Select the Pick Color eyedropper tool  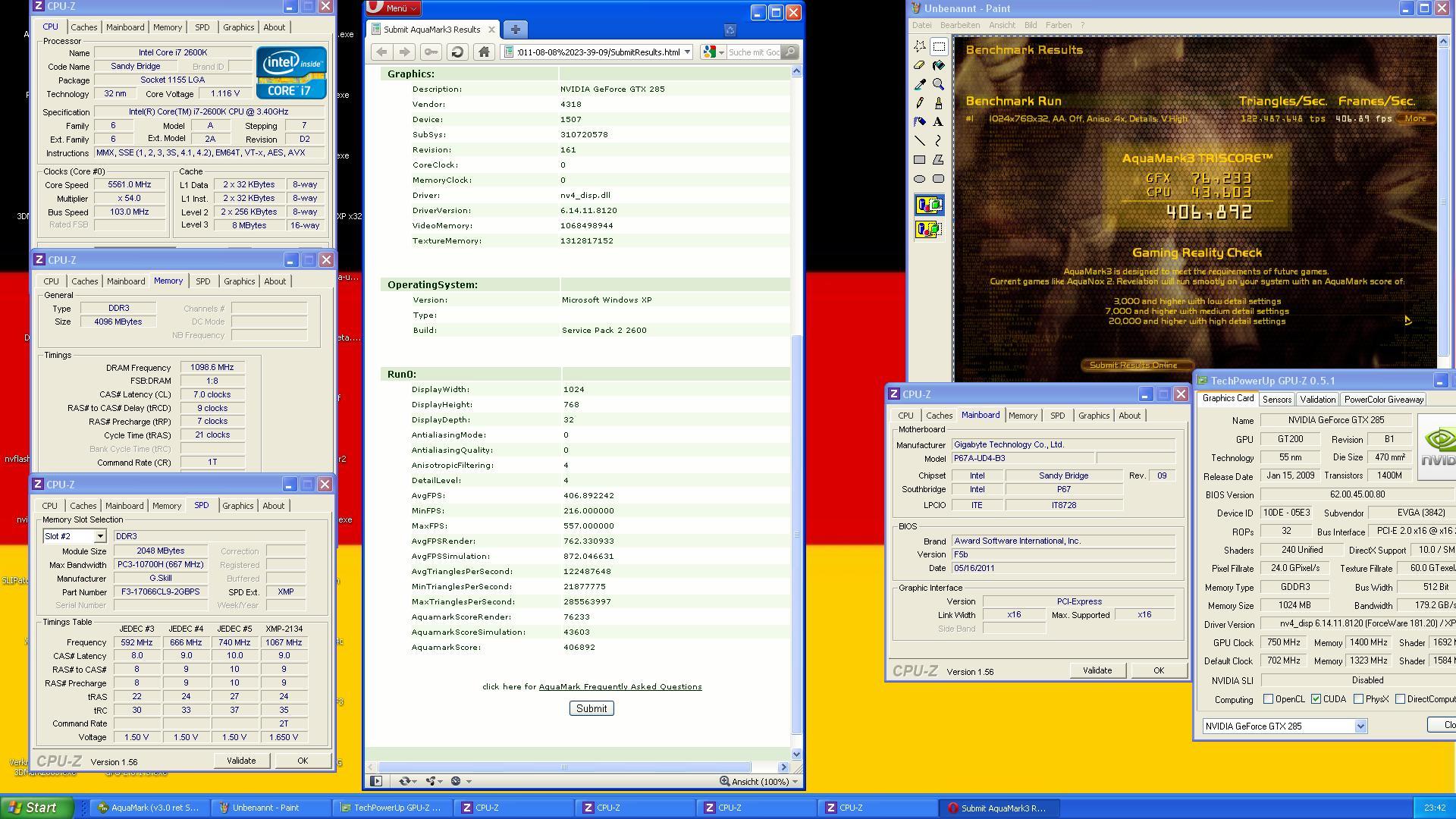coord(920,84)
